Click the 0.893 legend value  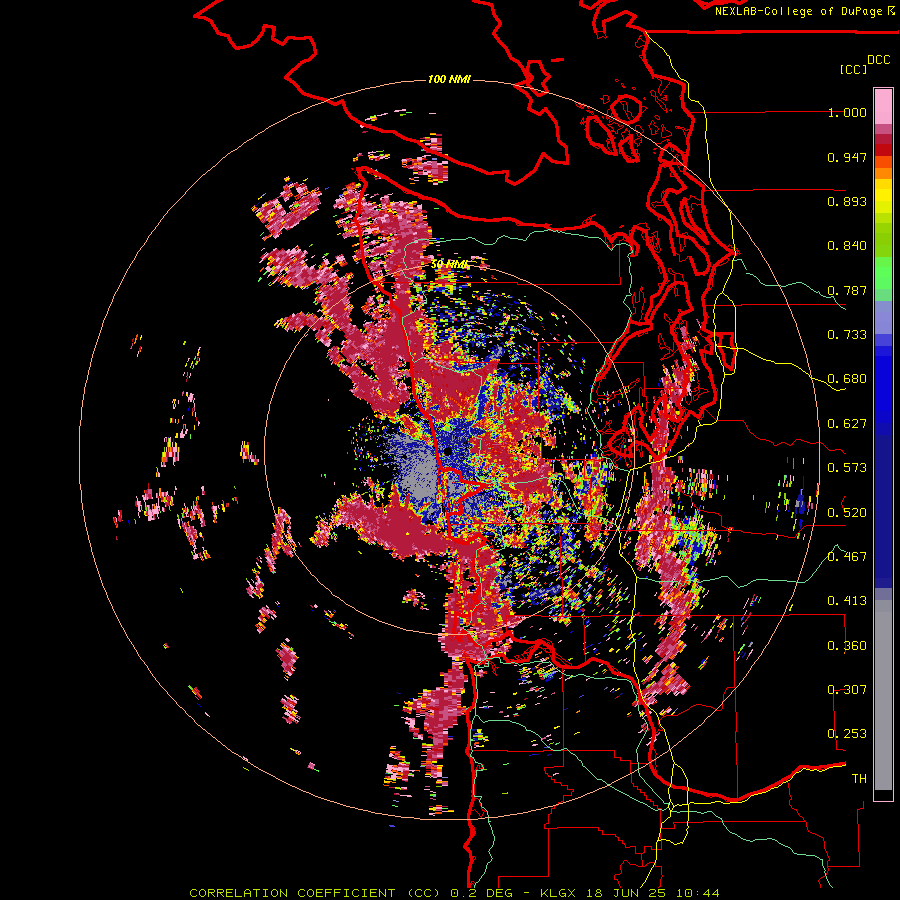(847, 201)
